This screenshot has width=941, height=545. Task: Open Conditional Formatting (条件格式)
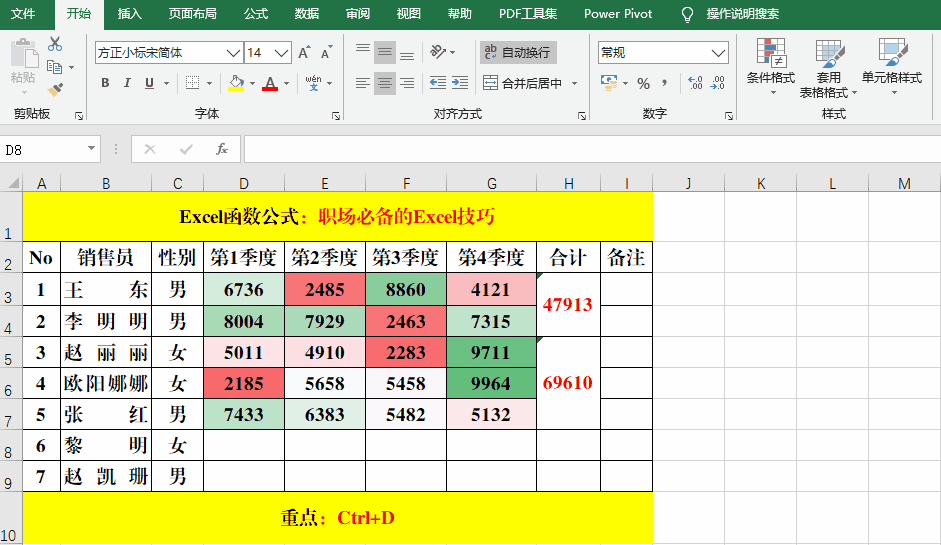[771, 67]
